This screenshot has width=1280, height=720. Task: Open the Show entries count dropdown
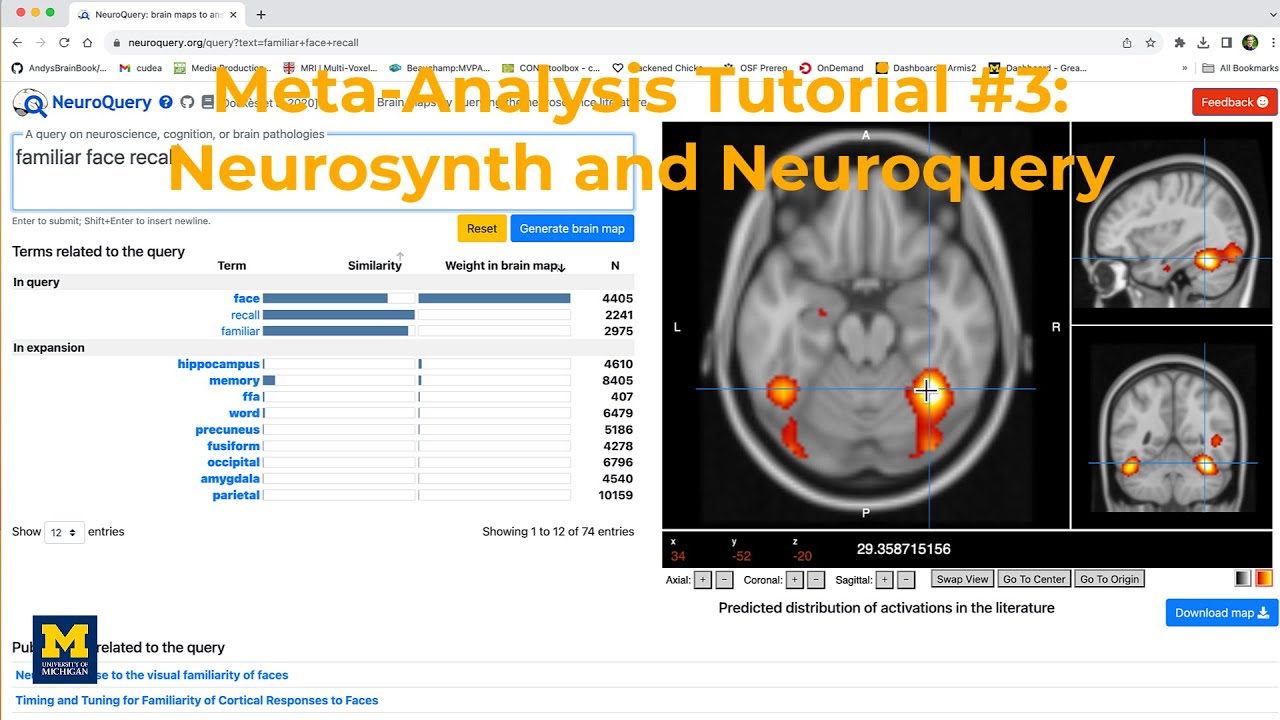click(64, 532)
